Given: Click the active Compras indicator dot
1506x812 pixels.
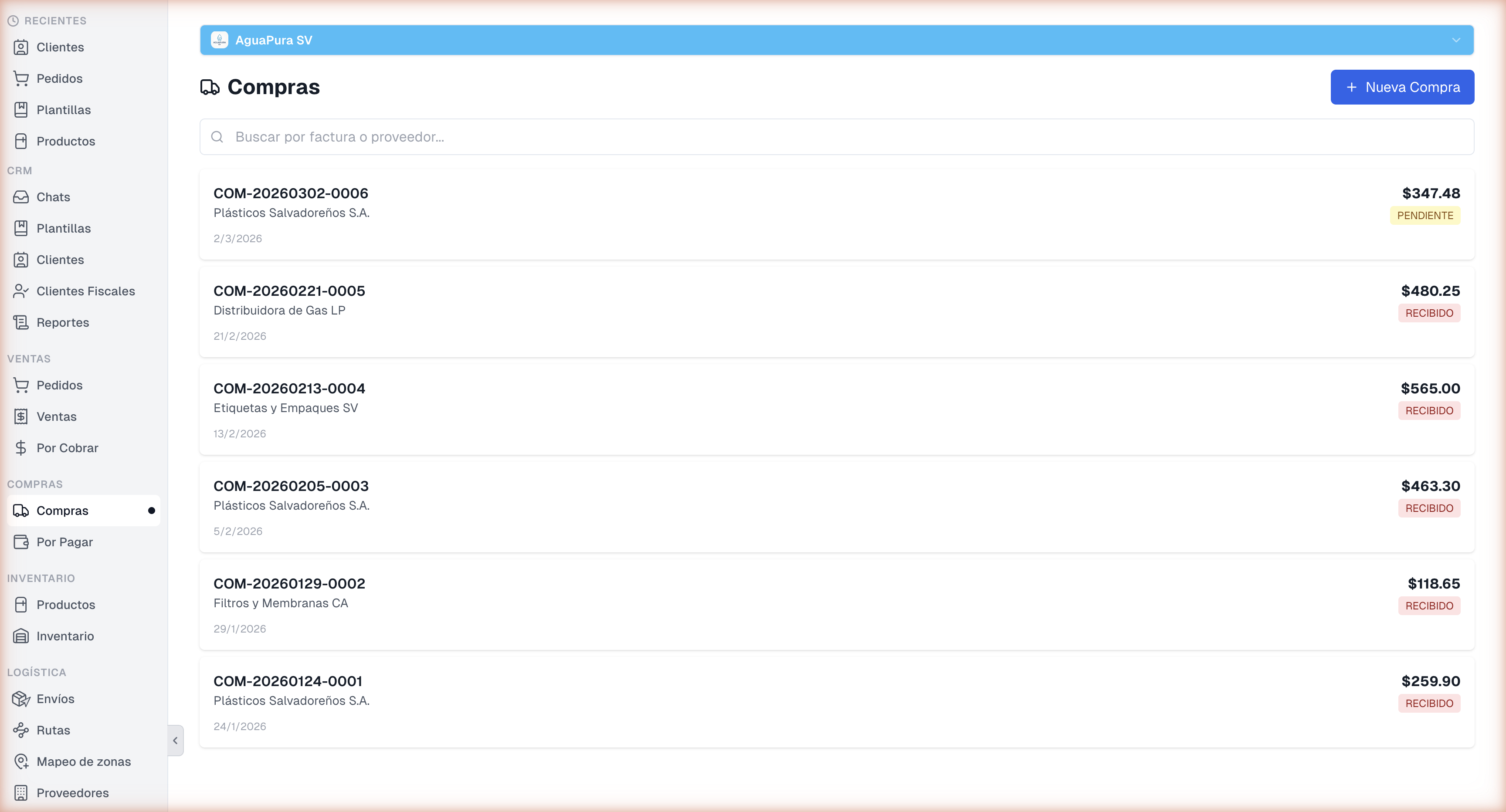Looking at the screenshot, I should [151, 510].
